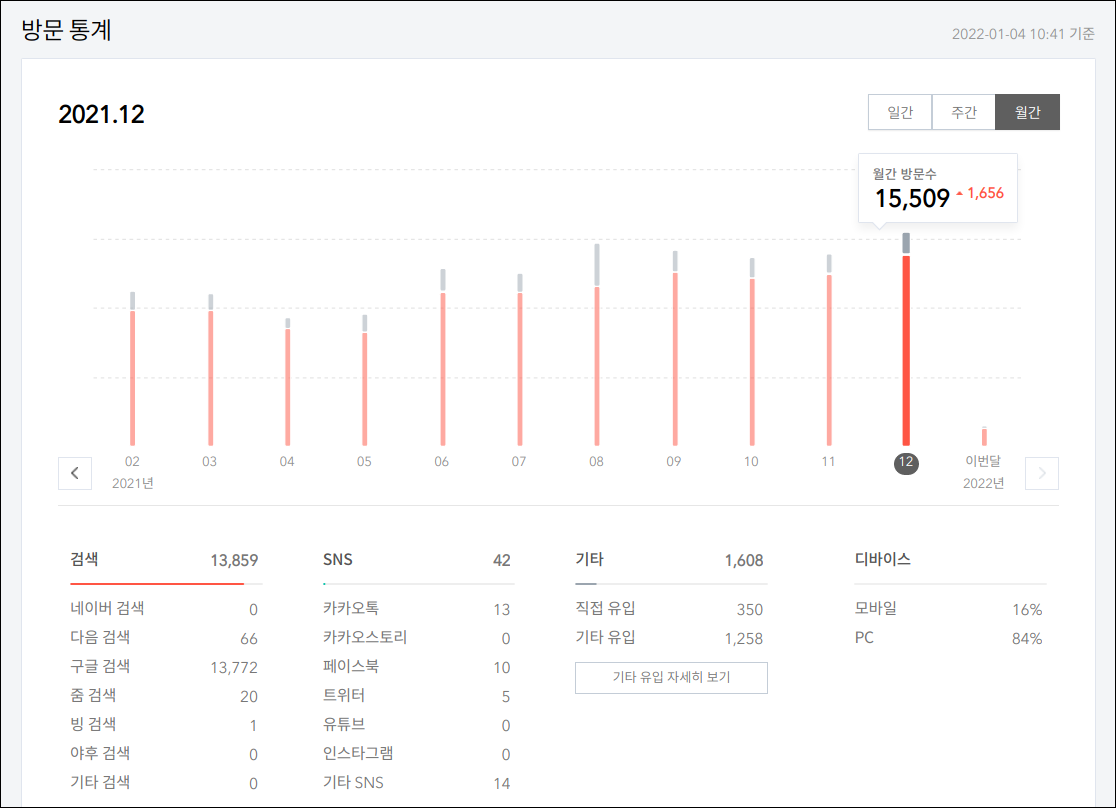This screenshot has height=808, width=1116.
Task: Click the 모바일 device row
Action: click(x=949, y=609)
